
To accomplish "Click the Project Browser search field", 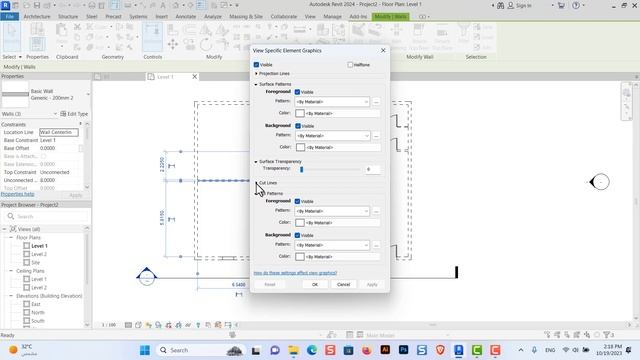I will click(x=46, y=216).
